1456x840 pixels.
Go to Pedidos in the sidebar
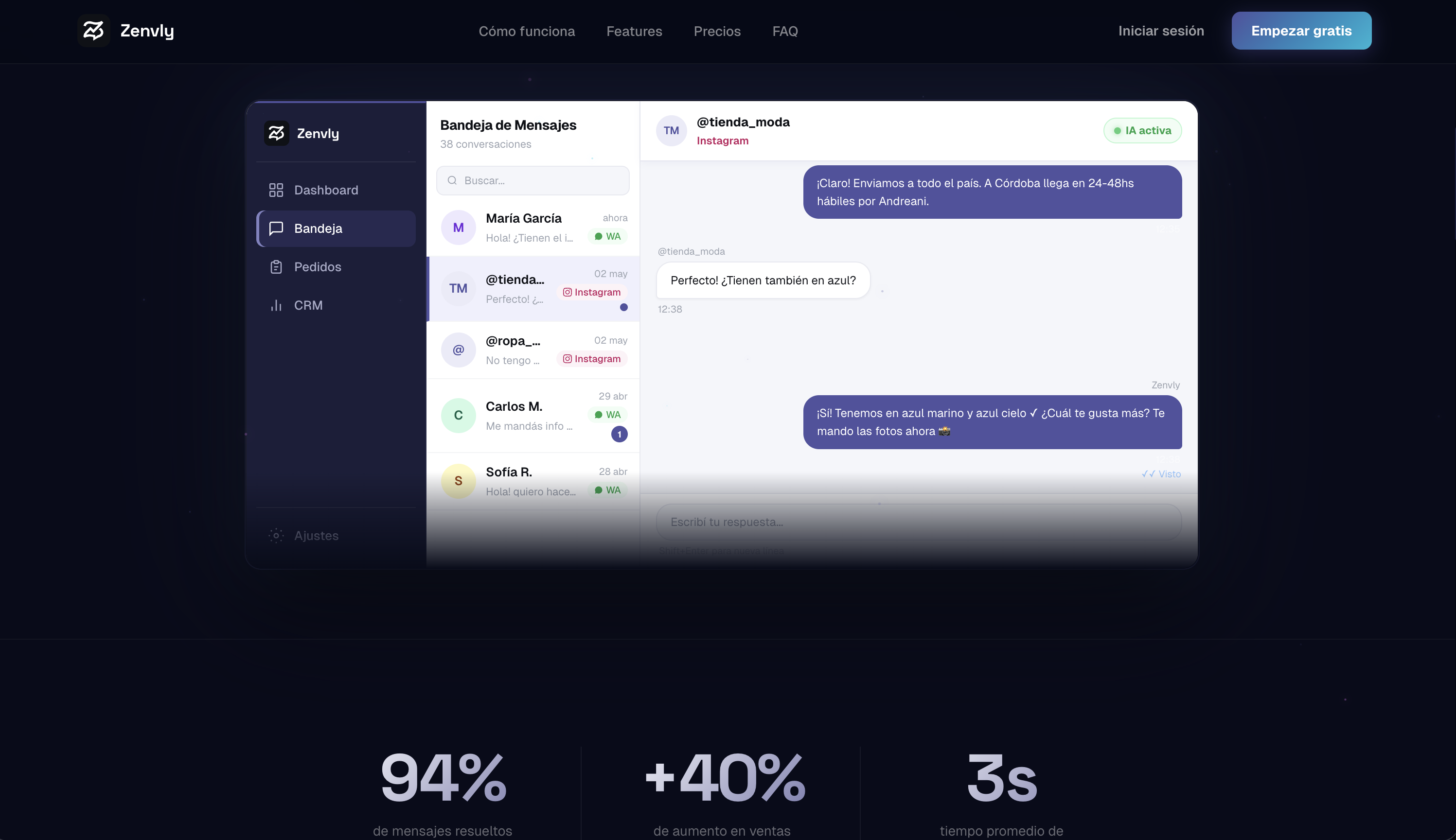(336, 266)
